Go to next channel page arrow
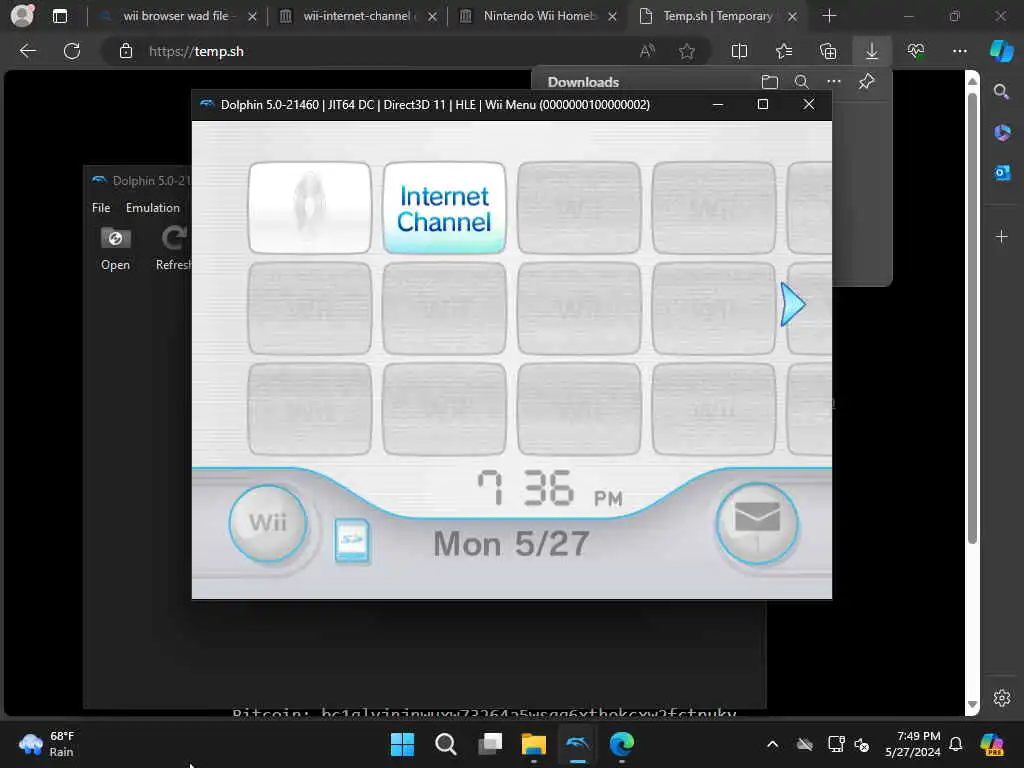Screen dimensions: 1024x768 coord(793,304)
